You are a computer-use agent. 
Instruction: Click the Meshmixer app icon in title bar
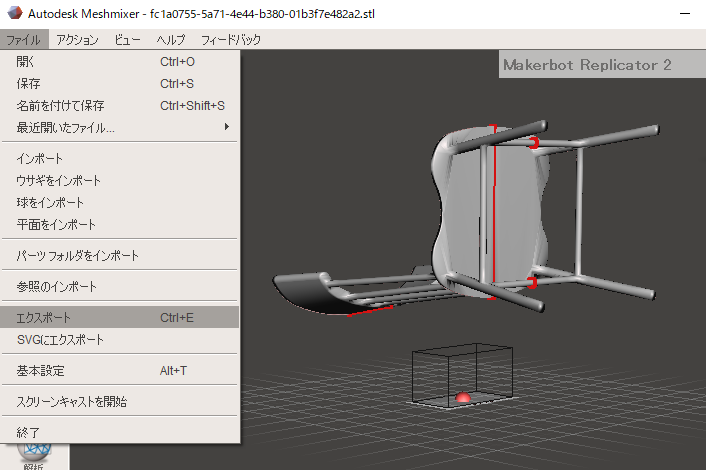[14, 13]
